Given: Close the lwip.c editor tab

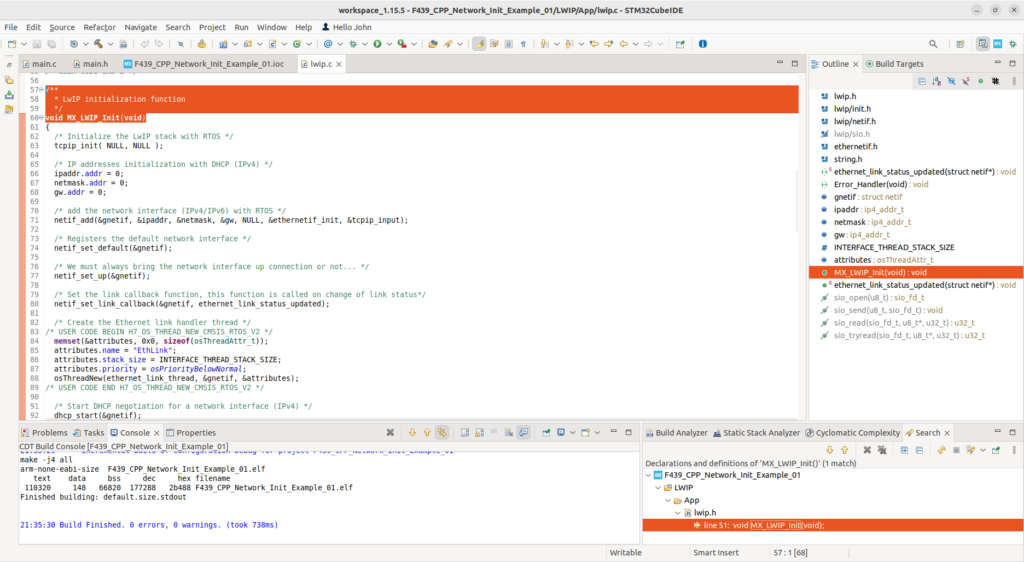Looking at the screenshot, I should pyautogui.click(x=339, y=64).
